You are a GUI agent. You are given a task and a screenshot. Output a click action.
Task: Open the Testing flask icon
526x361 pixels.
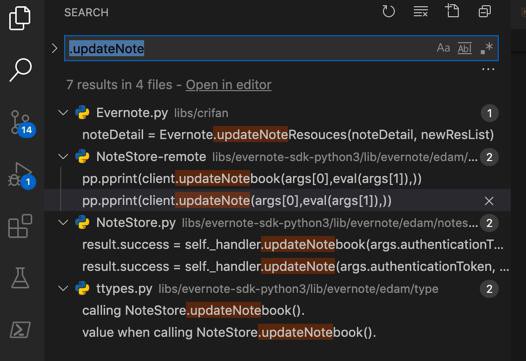[20, 278]
